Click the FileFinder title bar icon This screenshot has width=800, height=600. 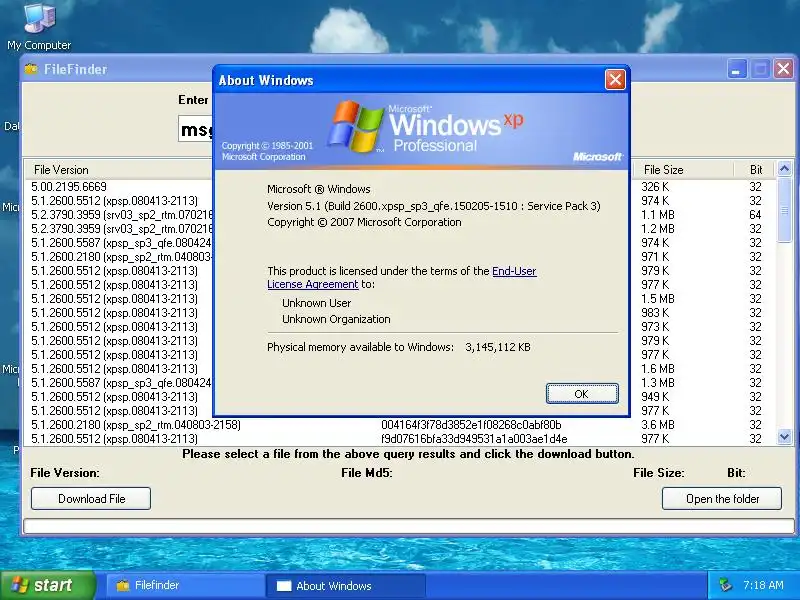click(31, 69)
